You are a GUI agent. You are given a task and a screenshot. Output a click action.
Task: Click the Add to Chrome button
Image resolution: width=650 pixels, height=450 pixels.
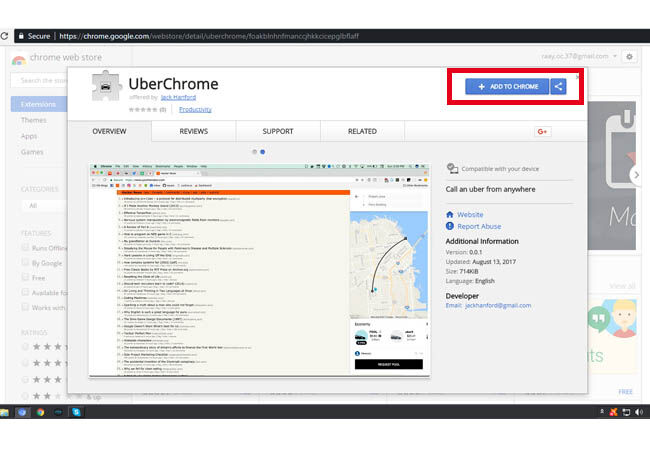click(x=507, y=87)
